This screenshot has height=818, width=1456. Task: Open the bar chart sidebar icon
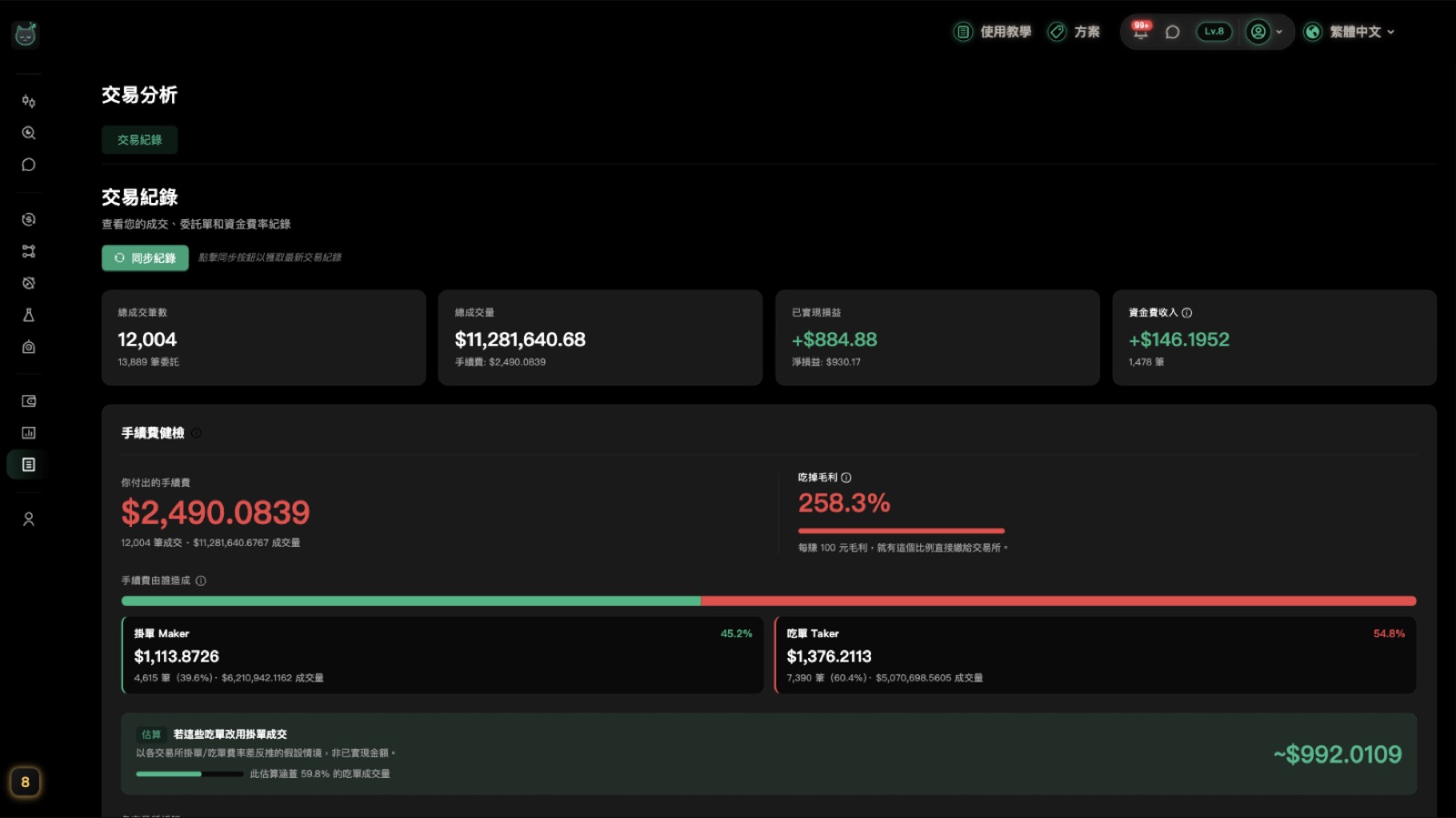[28, 433]
